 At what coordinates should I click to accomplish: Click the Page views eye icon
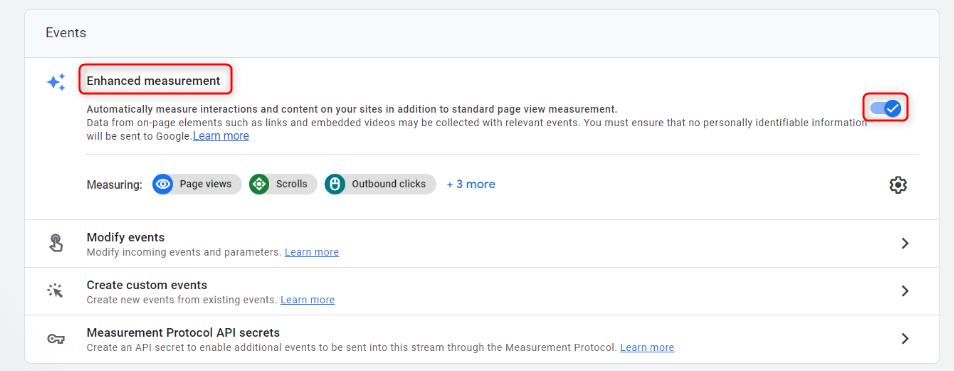point(162,184)
